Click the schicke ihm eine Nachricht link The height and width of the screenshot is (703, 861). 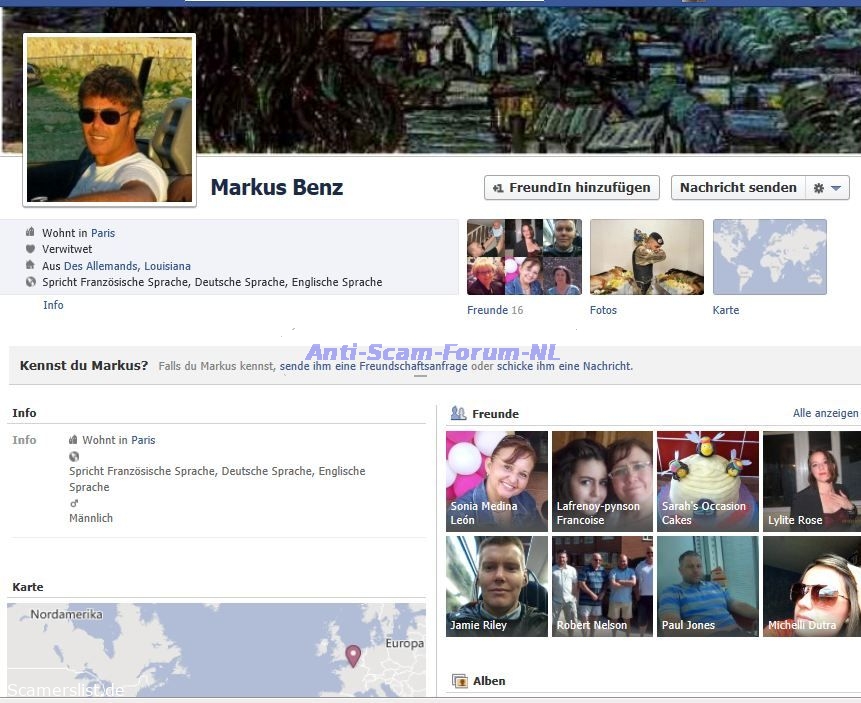point(565,366)
